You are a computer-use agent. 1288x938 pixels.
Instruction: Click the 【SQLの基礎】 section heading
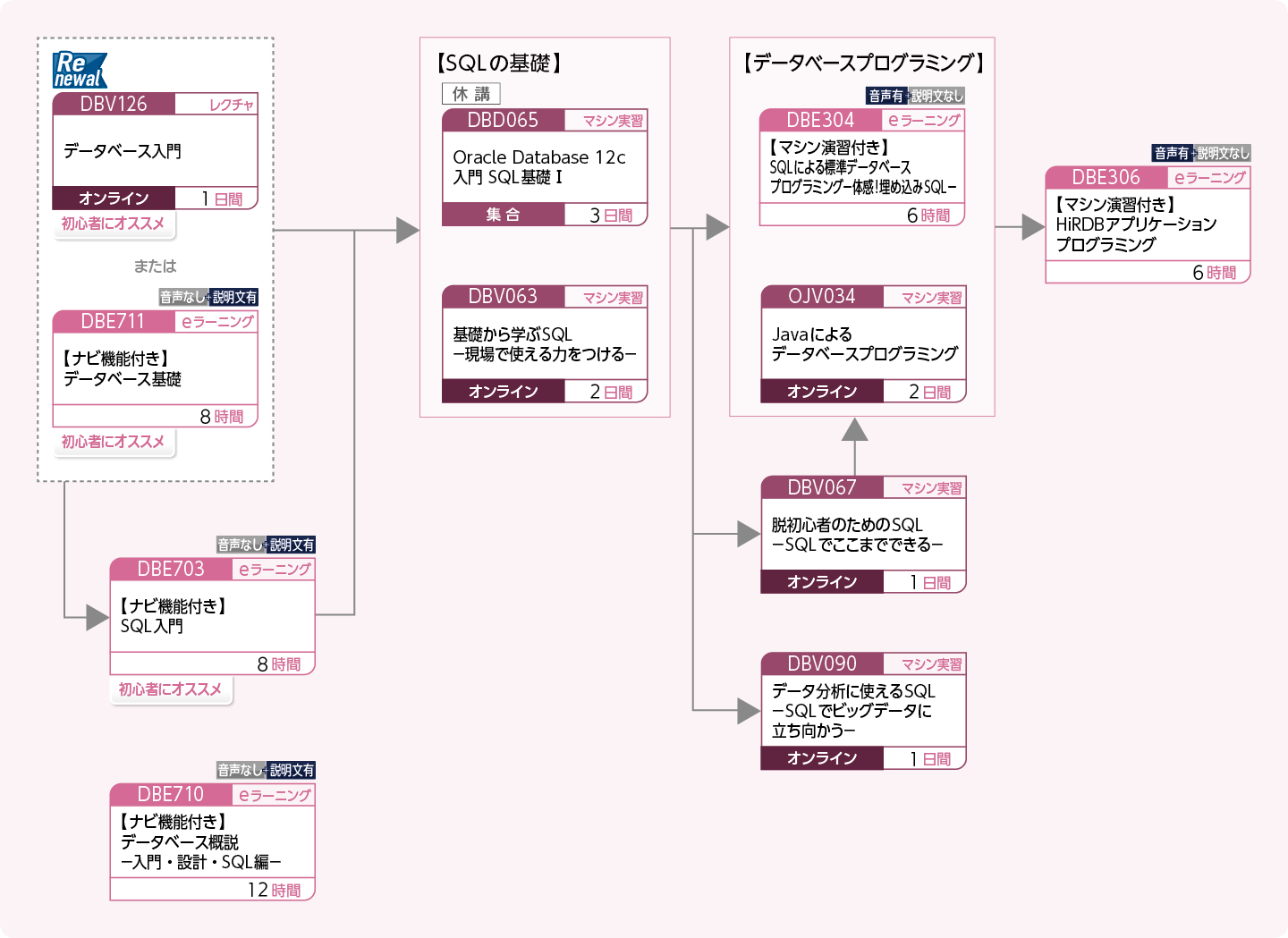[499, 63]
